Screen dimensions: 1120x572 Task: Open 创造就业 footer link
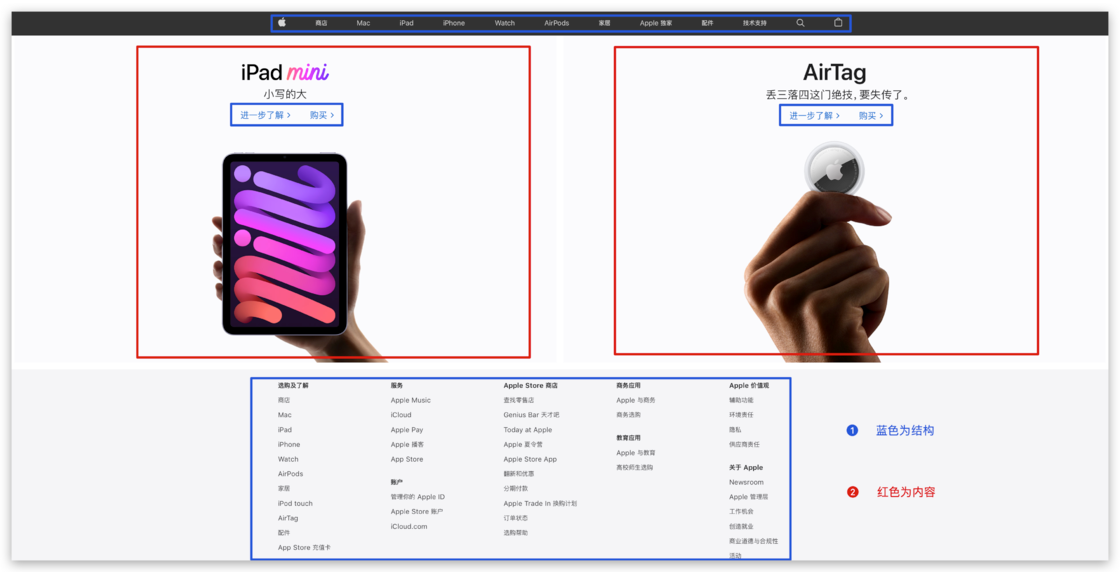[741, 526]
